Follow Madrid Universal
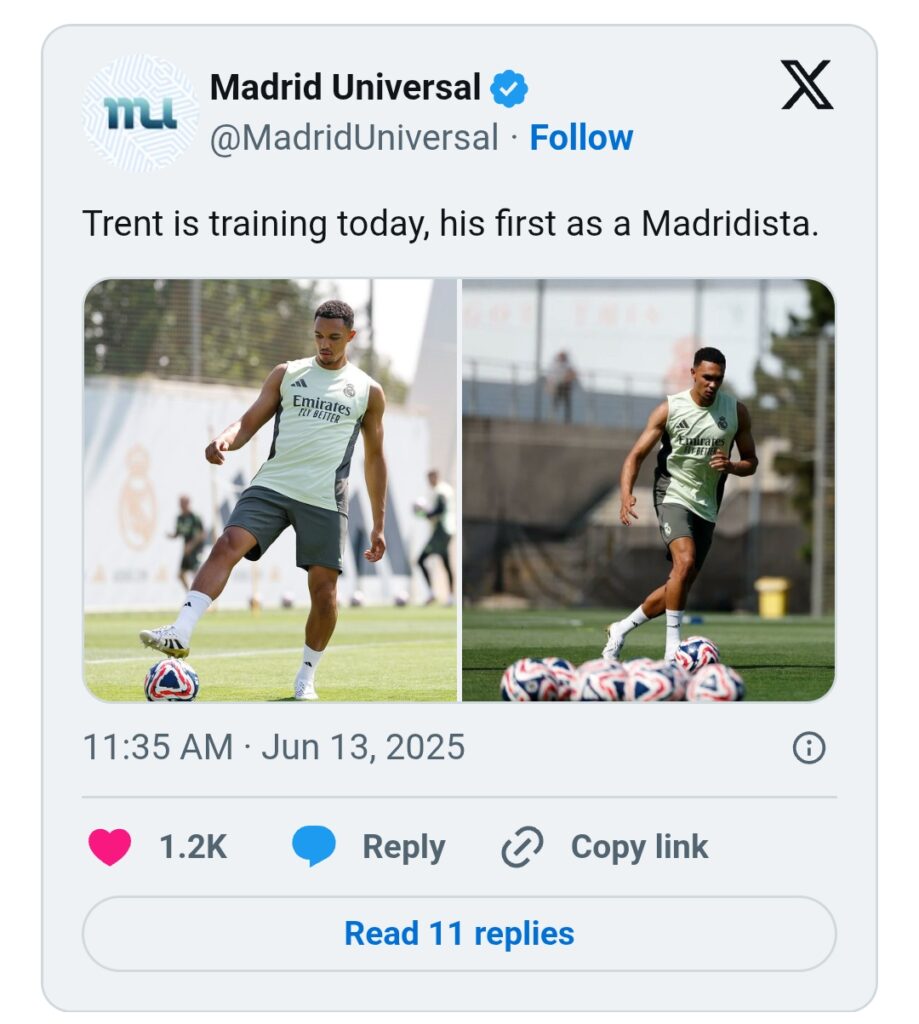Image resolution: width=919 pixels, height=1024 pixels. [x=581, y=138]
